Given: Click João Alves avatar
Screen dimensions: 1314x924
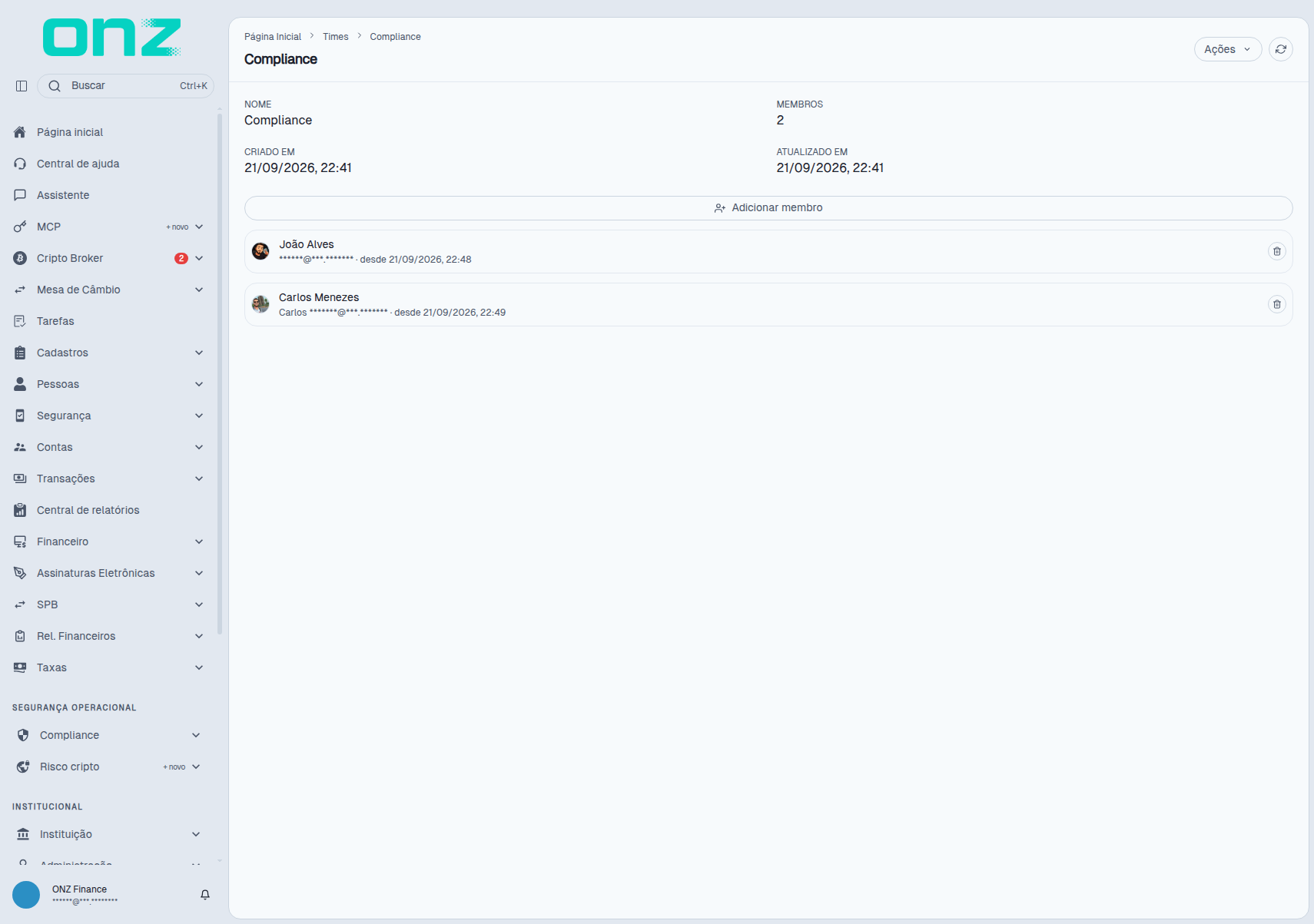Looking at the screenshot, I should (260, 251).
